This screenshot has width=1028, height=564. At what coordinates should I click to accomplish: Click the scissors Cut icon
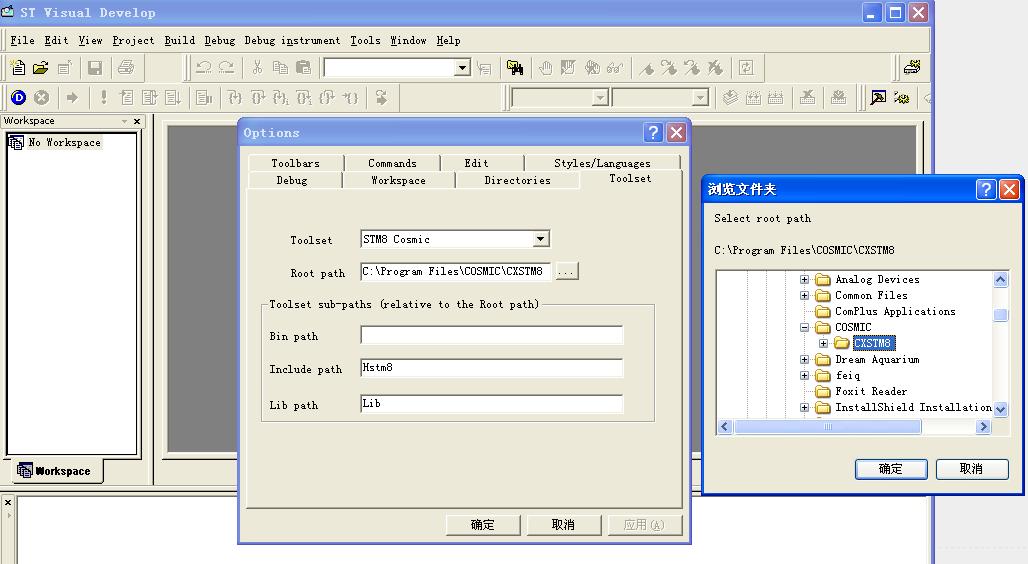click(257, 68)
